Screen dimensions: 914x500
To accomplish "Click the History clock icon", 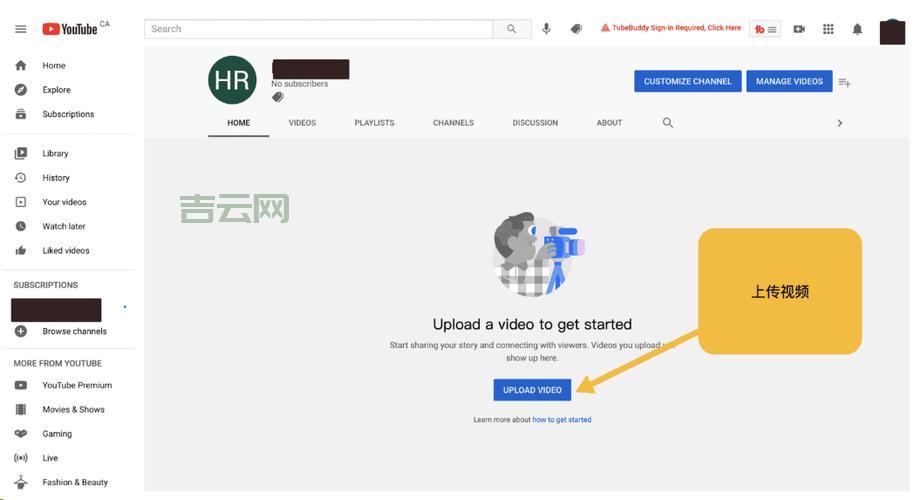I will (x=20, y=178).
